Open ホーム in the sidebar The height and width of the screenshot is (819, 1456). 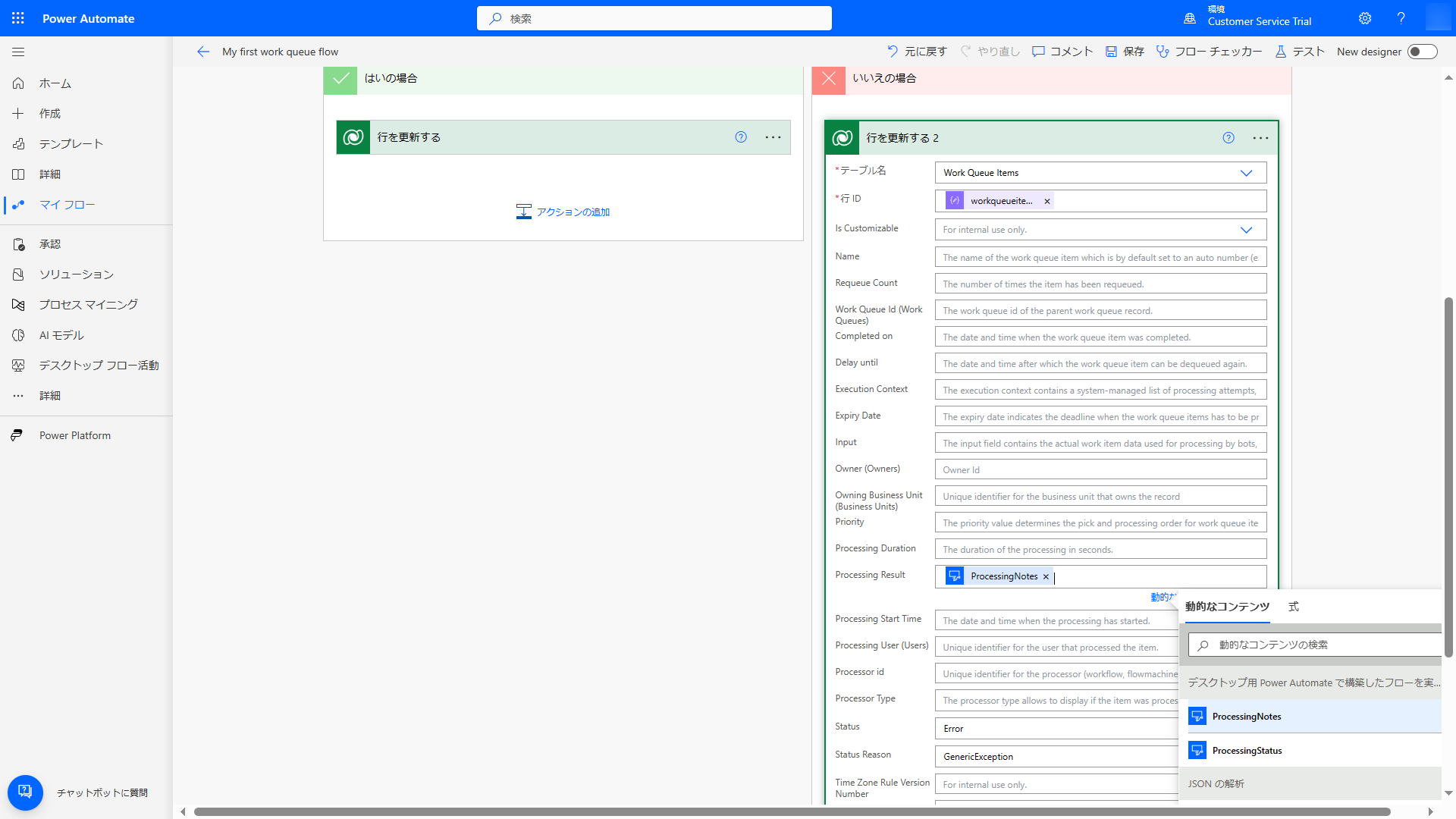(86, 83)
